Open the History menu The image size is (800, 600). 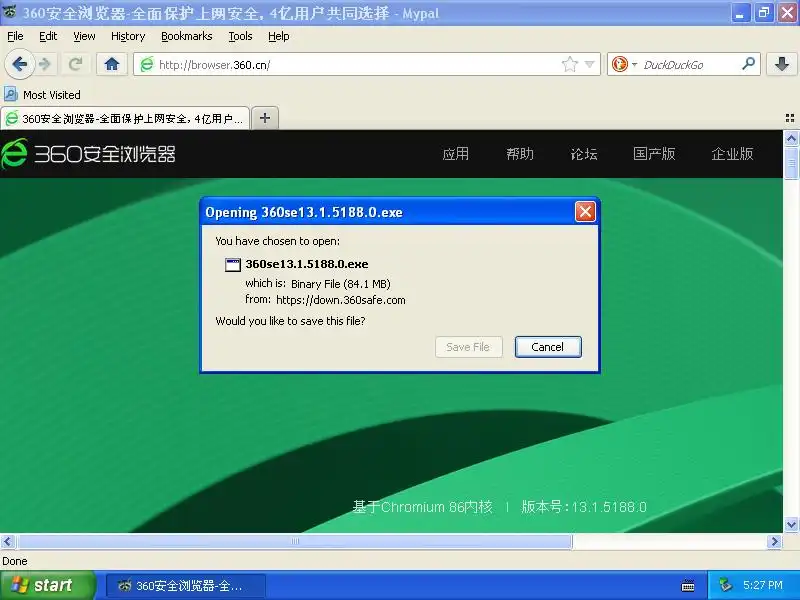point(128,36)
